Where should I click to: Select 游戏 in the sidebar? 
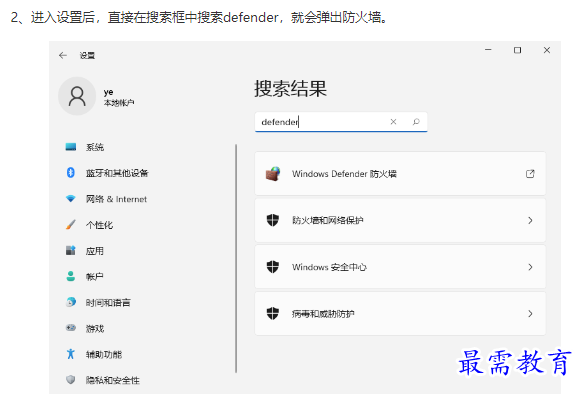95,329
